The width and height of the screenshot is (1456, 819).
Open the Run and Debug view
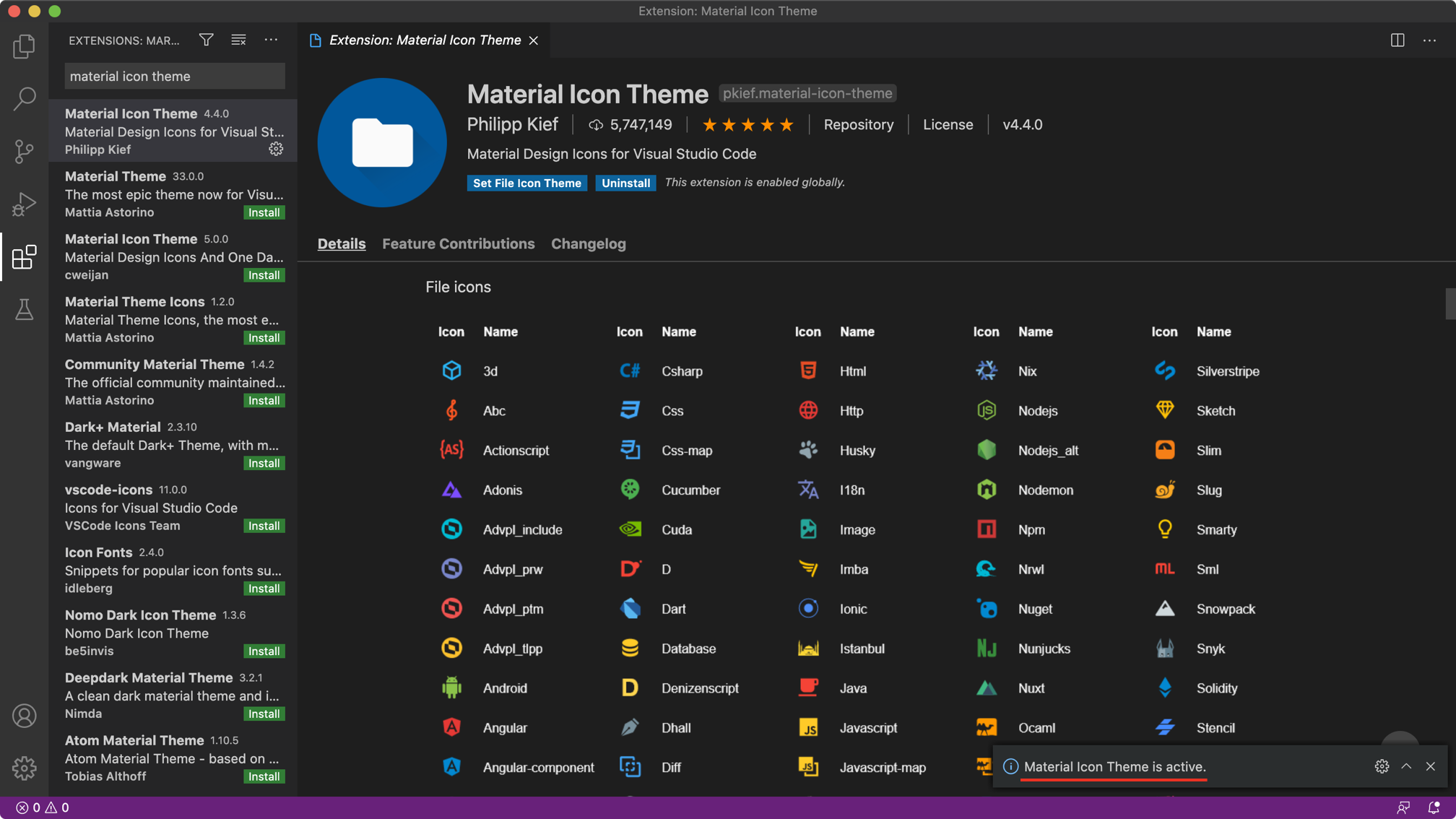24,204
